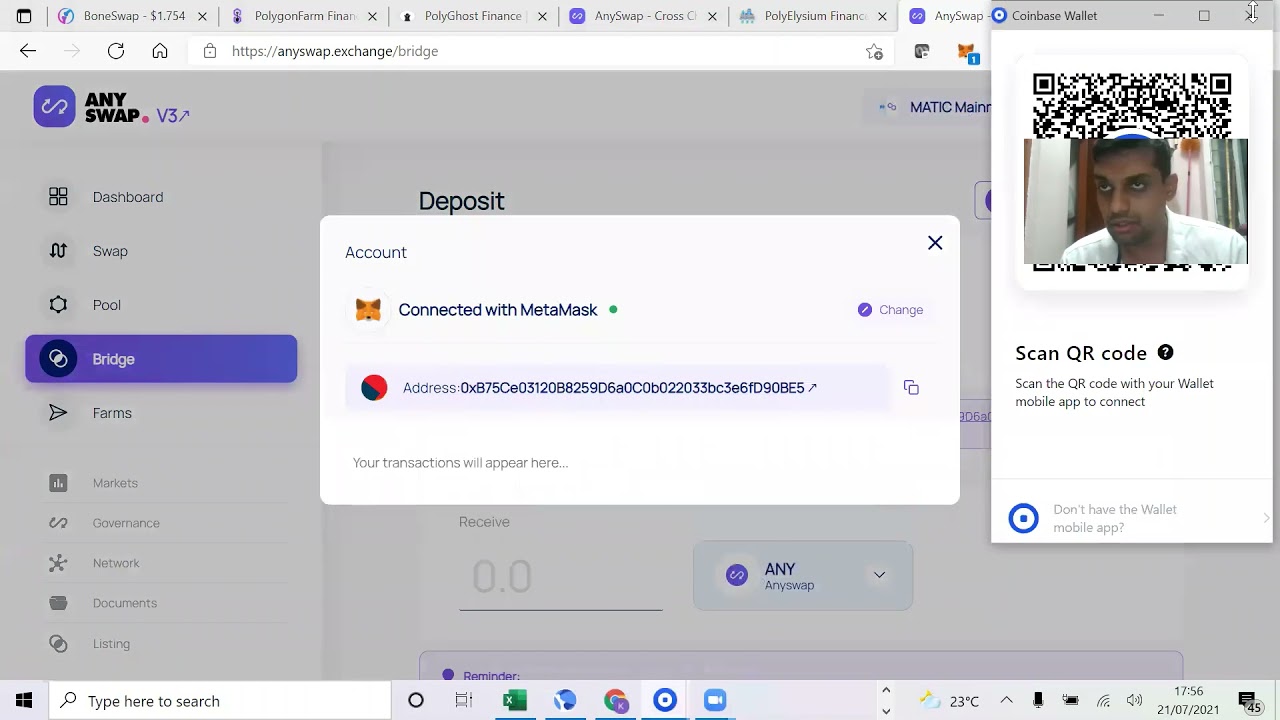Open the Governance sidebar link
Viewport: 1280px width, 720px height.
(x=126, y=523)
